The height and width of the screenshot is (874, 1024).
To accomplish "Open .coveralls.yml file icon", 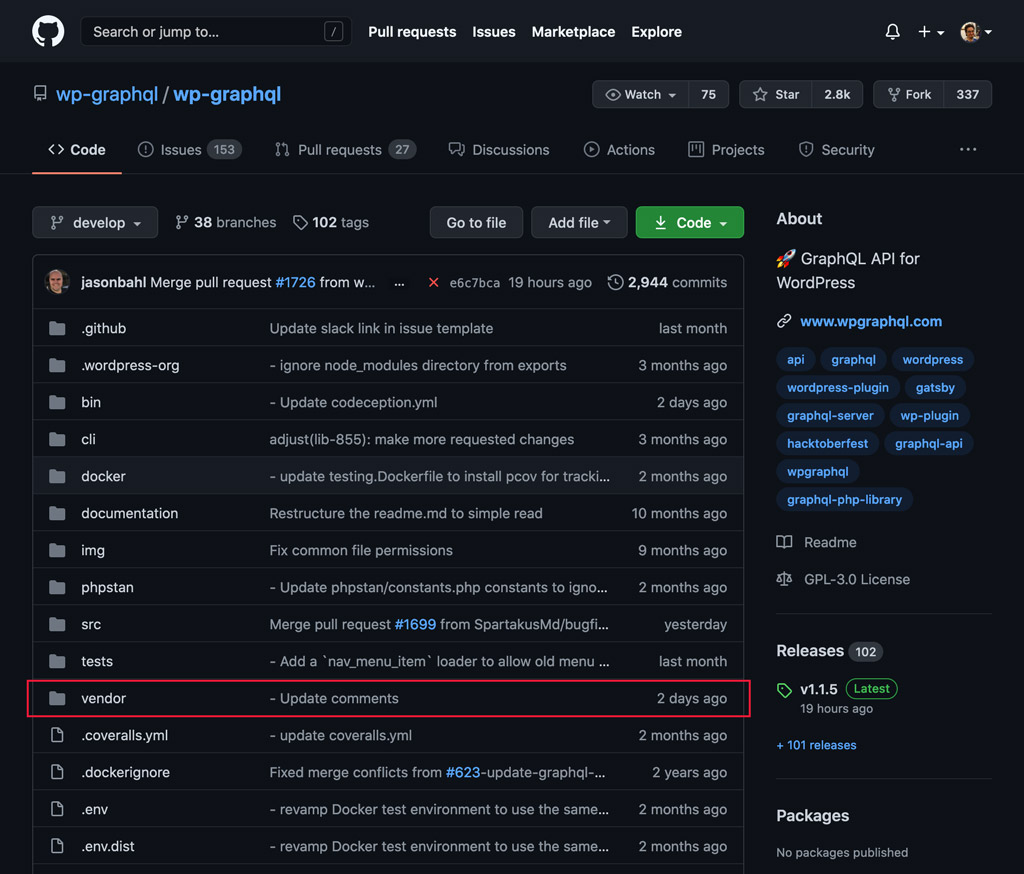I will click(57, 735).
